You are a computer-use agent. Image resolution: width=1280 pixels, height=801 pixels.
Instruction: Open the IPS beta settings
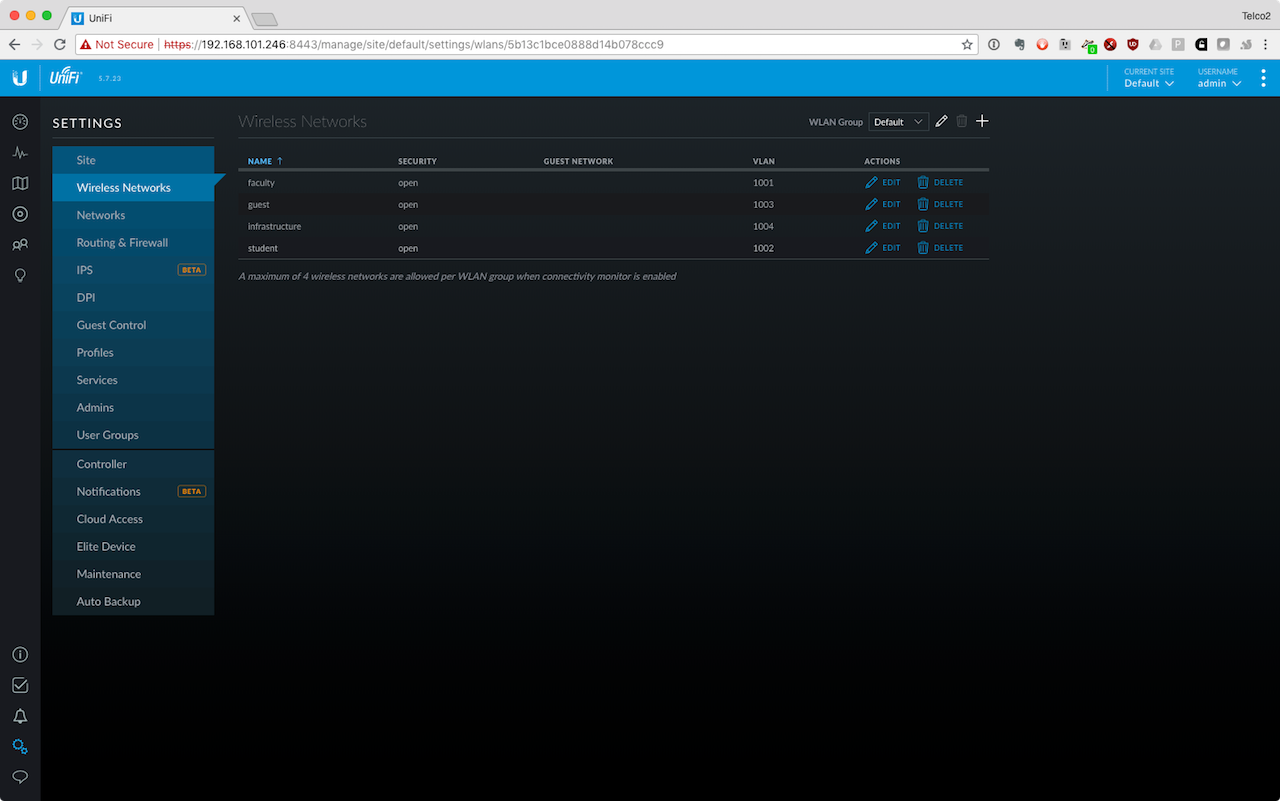133,270
